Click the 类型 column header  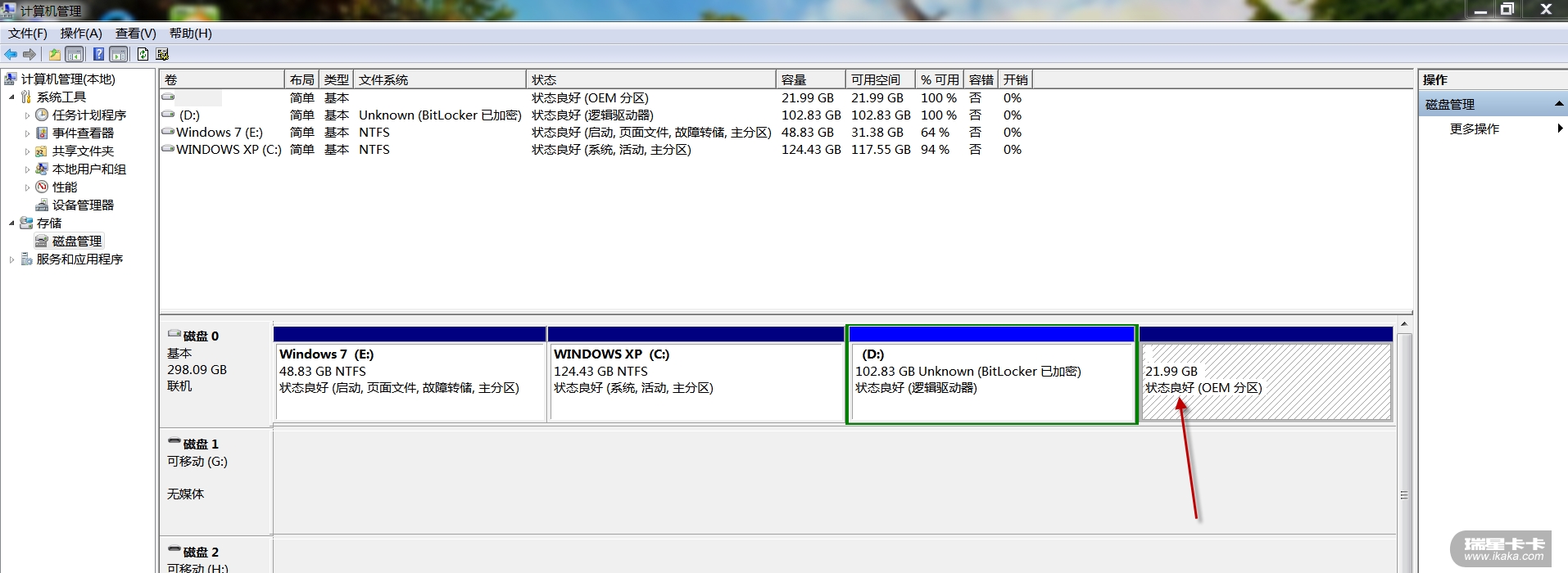click(336, 79)
